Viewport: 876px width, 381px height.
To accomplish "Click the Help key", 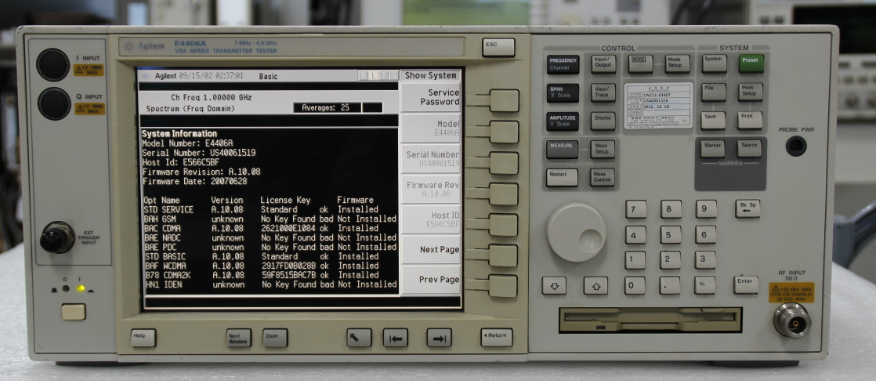I will point(144,337).
